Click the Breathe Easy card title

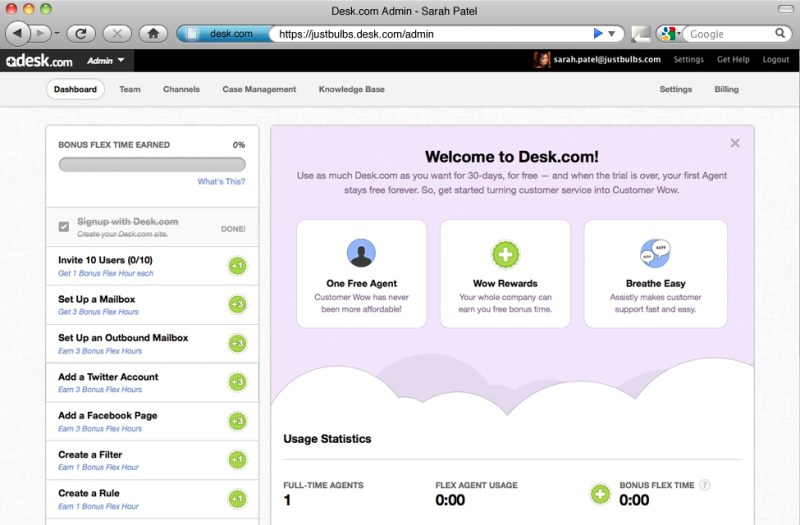point(656,283)
